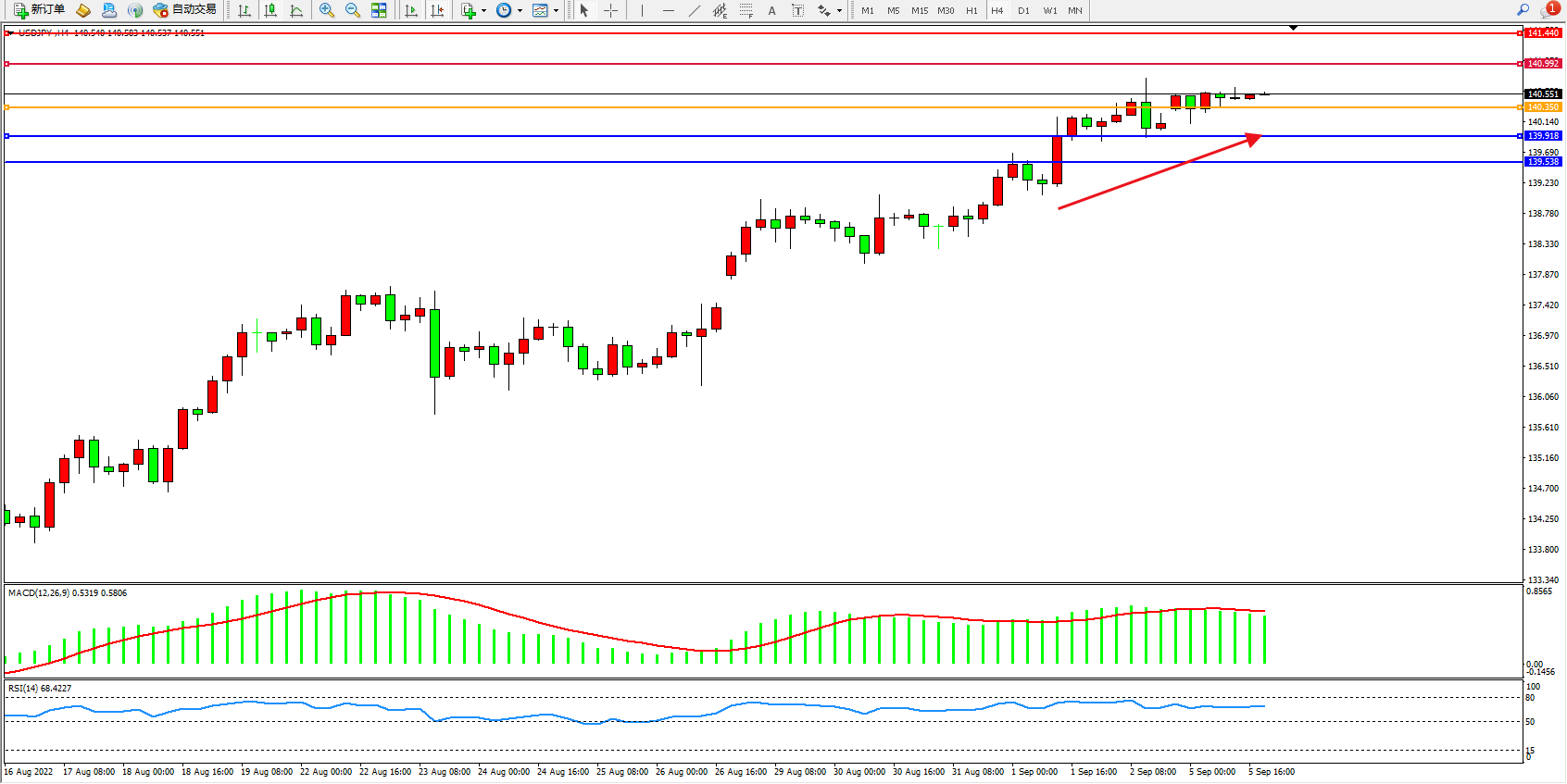Image resolution: width=1567 pixels, height=784 pixels.
Task: Expand the periodicity clock dropdown arrow
Action: click(520, 11)
